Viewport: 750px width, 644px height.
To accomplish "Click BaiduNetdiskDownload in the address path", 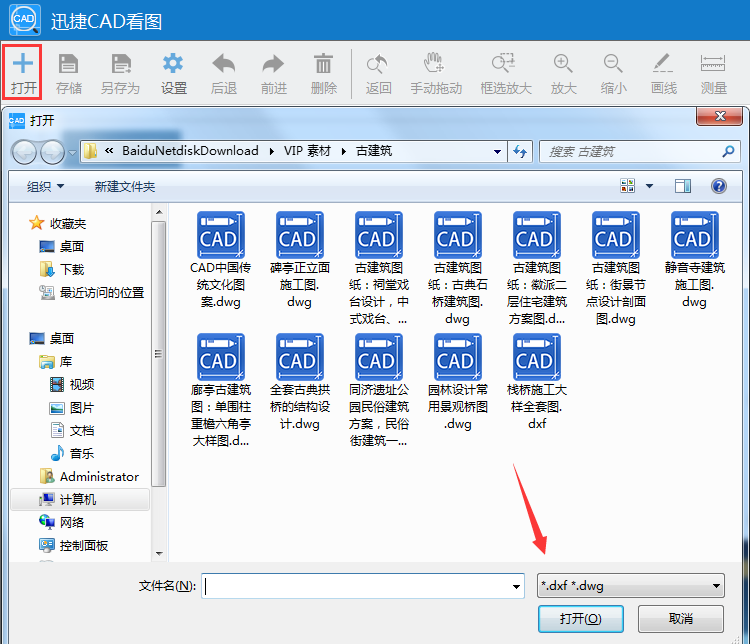I will coord(190,151).
